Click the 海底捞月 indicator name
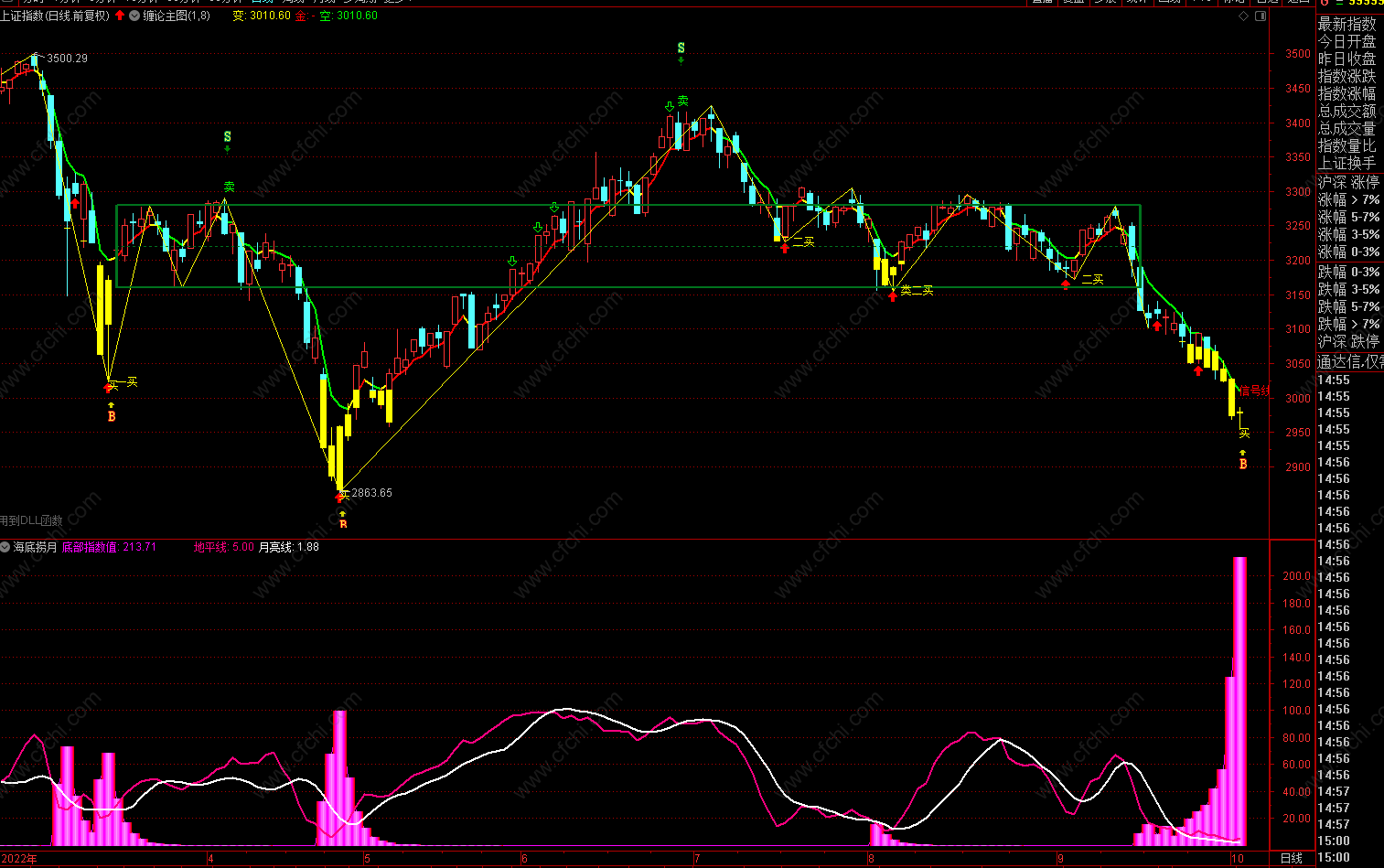Screen dimensions: 1384x868 tap(36, 547)
